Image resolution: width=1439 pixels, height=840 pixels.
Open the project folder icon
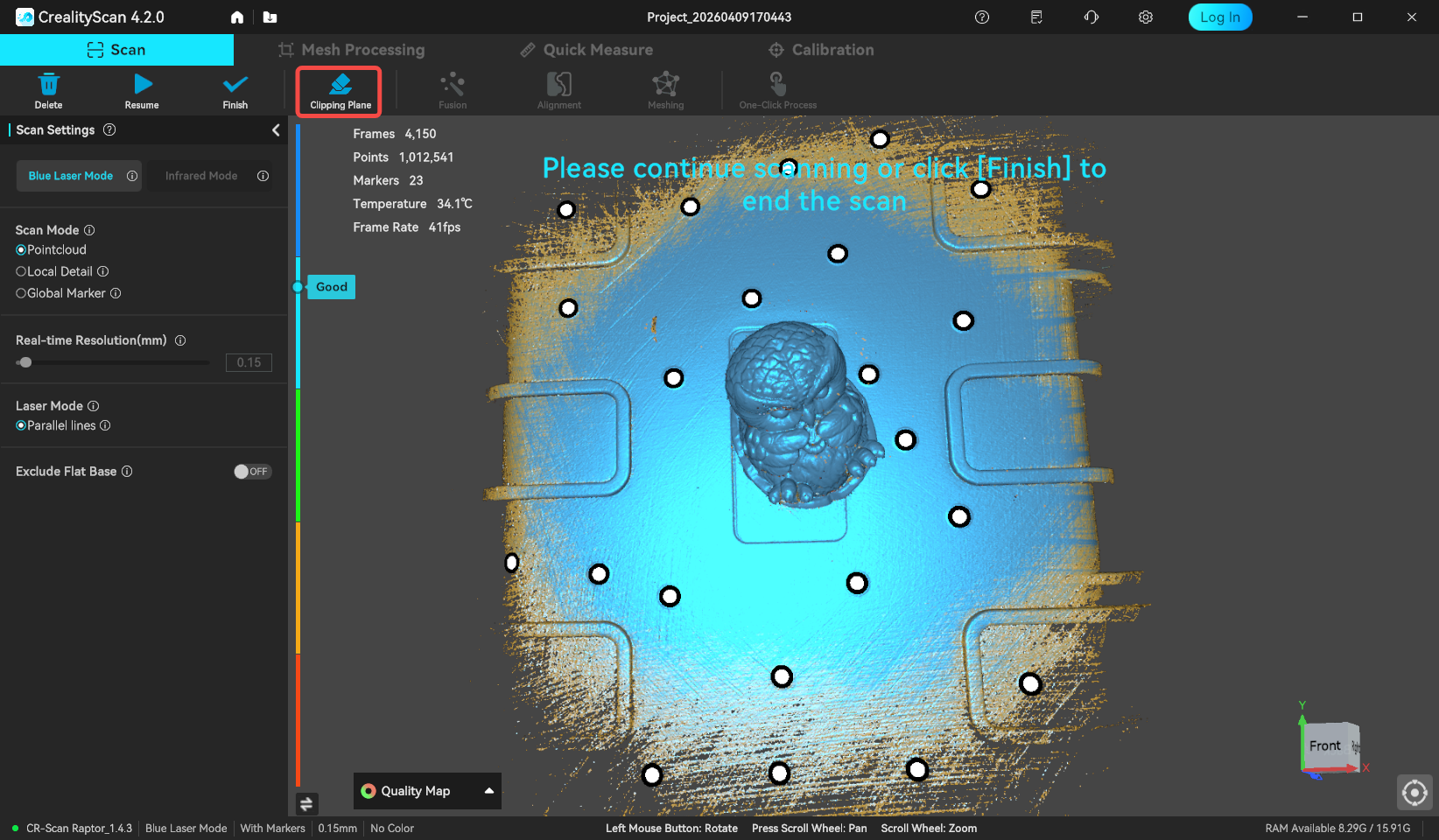click(270, 17)
